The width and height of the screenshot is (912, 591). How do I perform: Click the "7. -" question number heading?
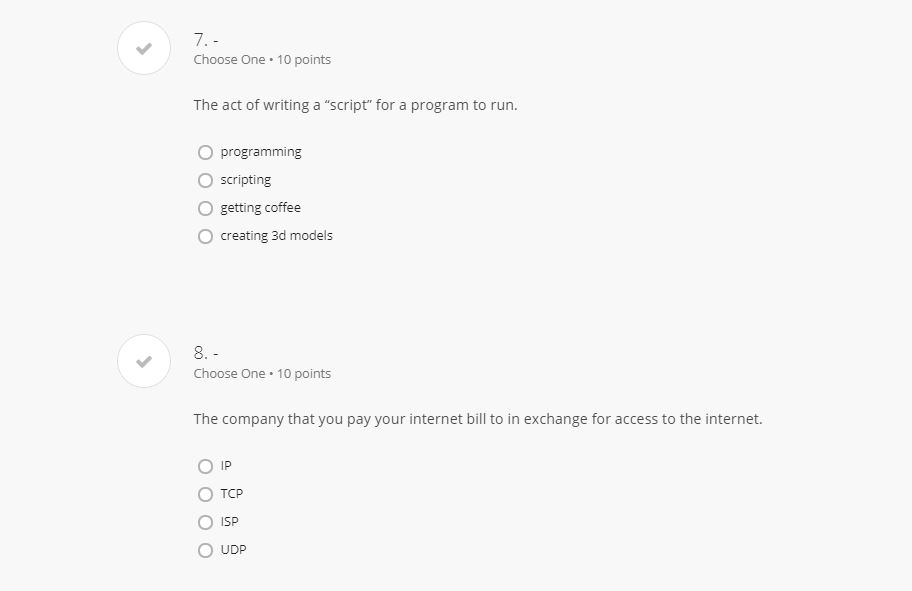click(x=206, y=40)
